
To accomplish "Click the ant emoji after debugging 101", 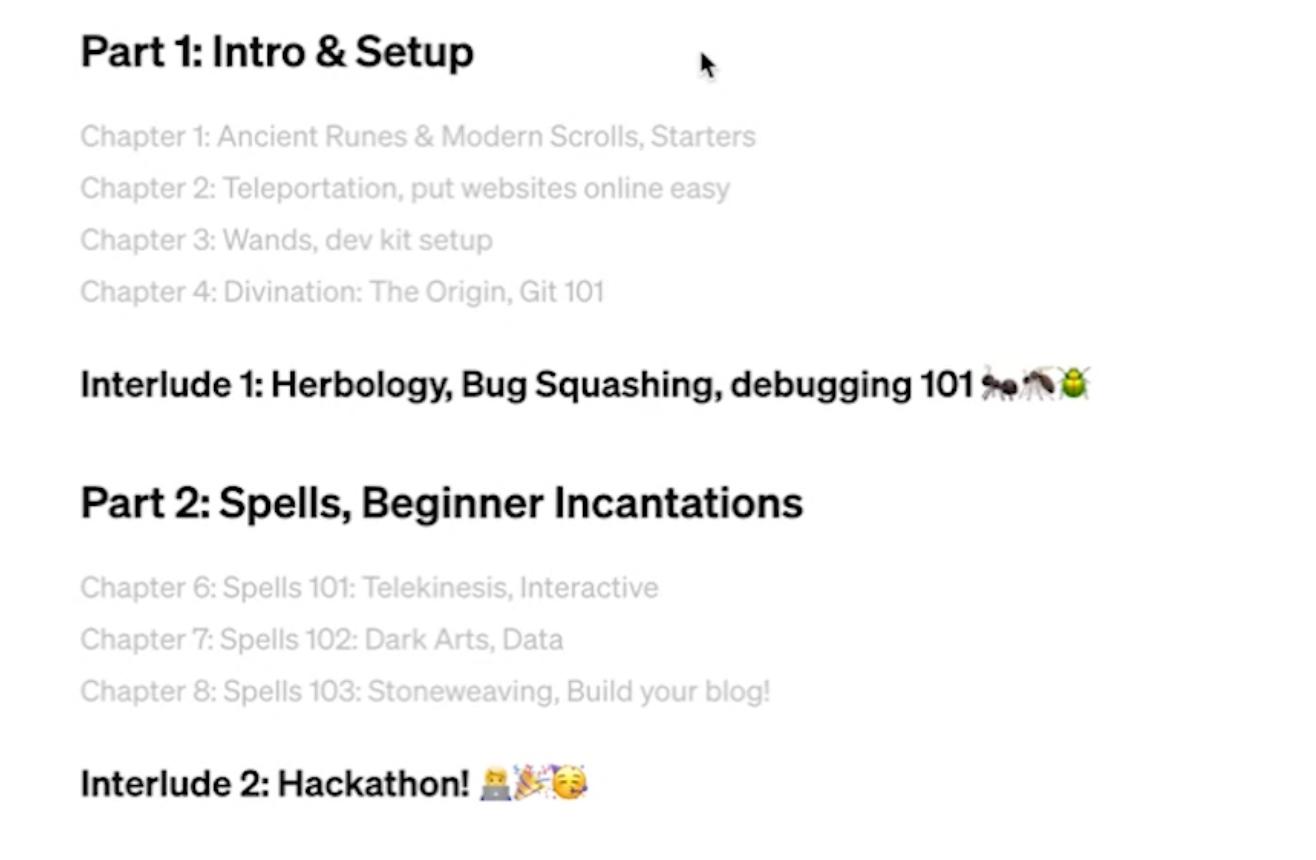I will pyautogui.click(x=998, y=384).
